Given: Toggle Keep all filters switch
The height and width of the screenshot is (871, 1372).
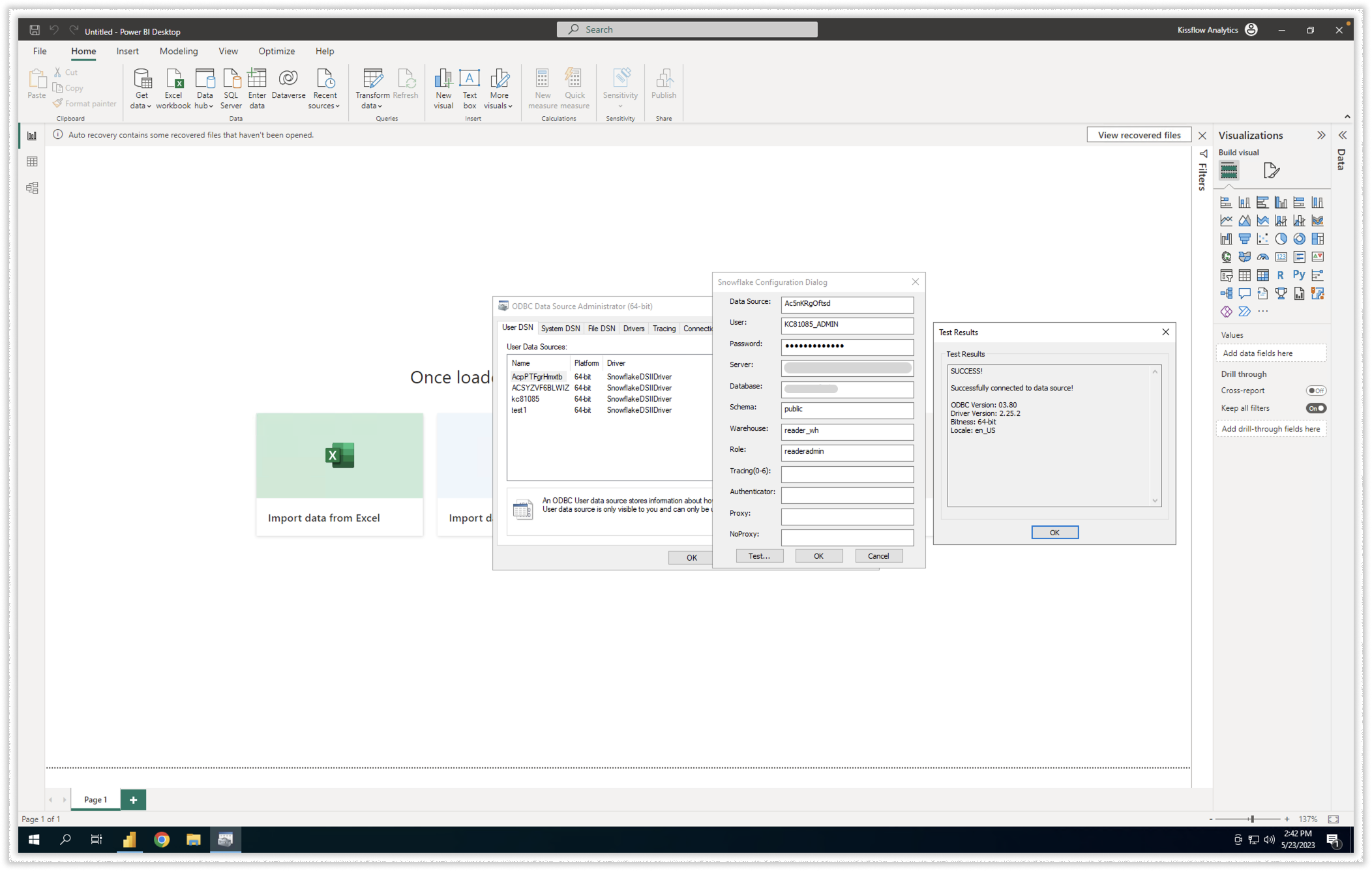Looking at the screenshot, I should click(x=1316, y=408).
